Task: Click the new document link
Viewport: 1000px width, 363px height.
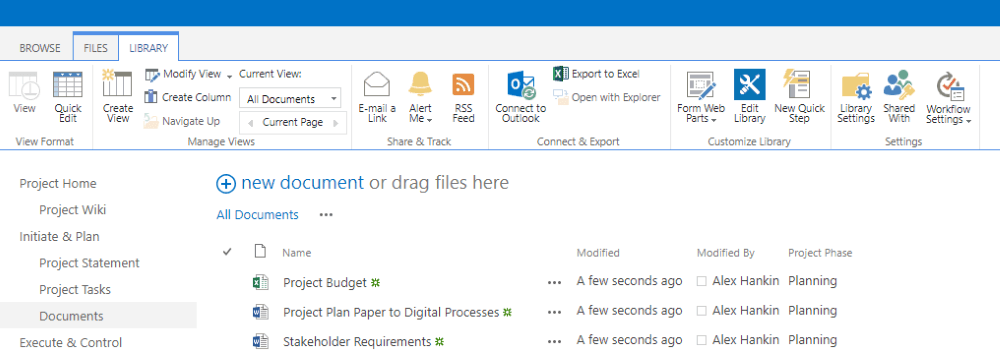Action: click(302, 183)
